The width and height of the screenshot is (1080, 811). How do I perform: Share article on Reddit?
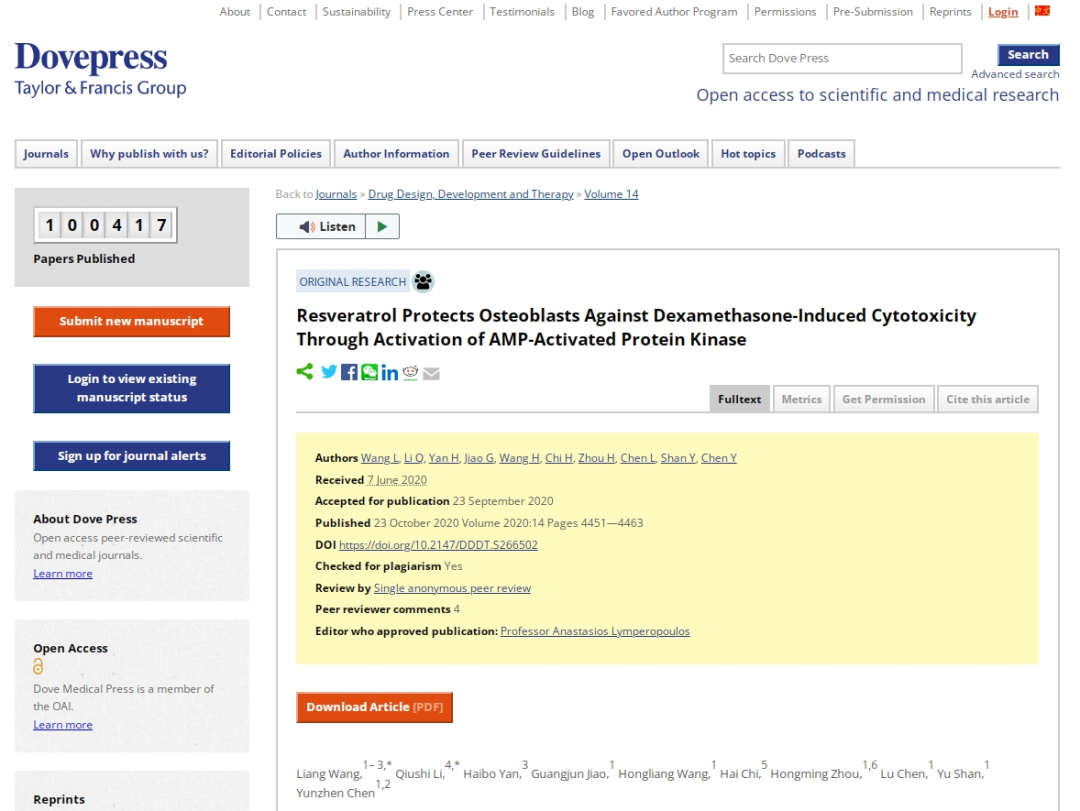411,373
